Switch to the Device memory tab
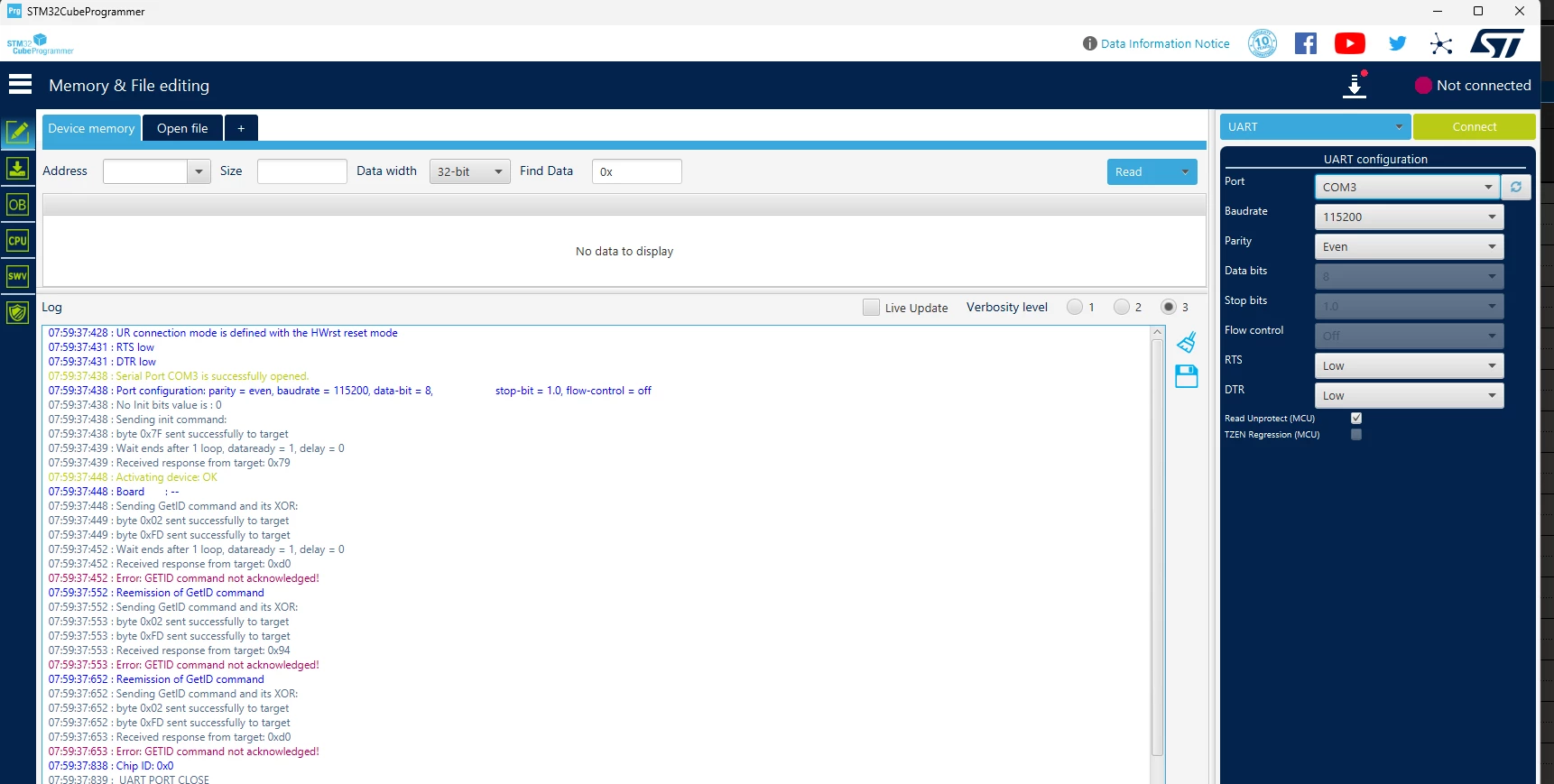The height and width of the screenshot is (784, 1554). 91,128
